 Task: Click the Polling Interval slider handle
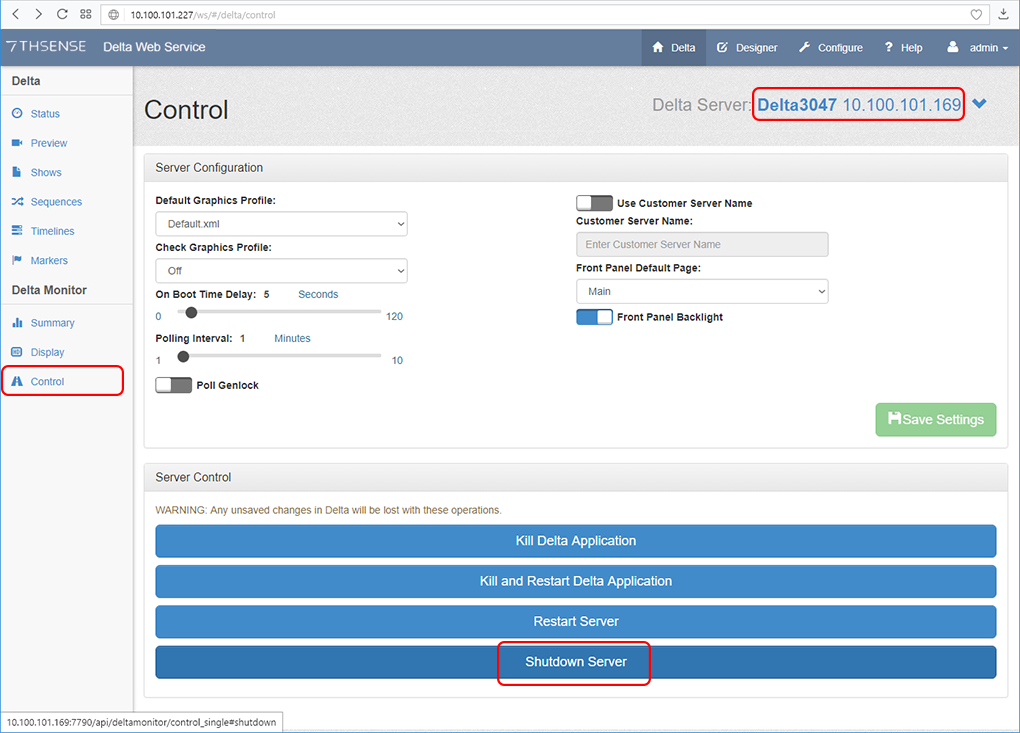coord(183,356)
